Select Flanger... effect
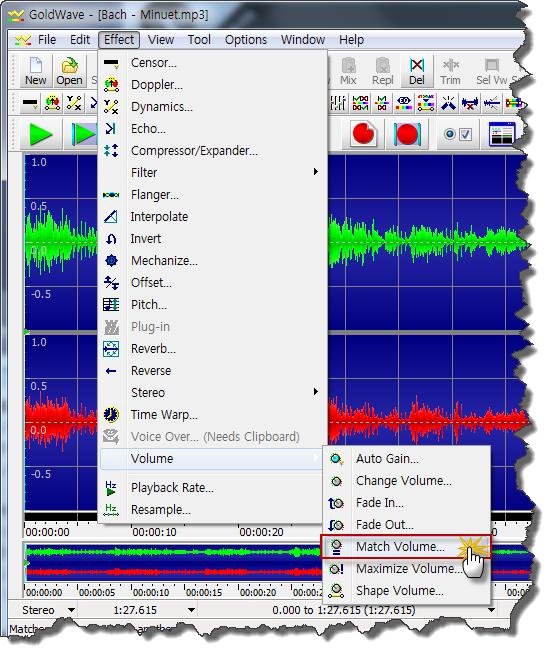This screenshot has height=650, width=545. click(212, 195)
